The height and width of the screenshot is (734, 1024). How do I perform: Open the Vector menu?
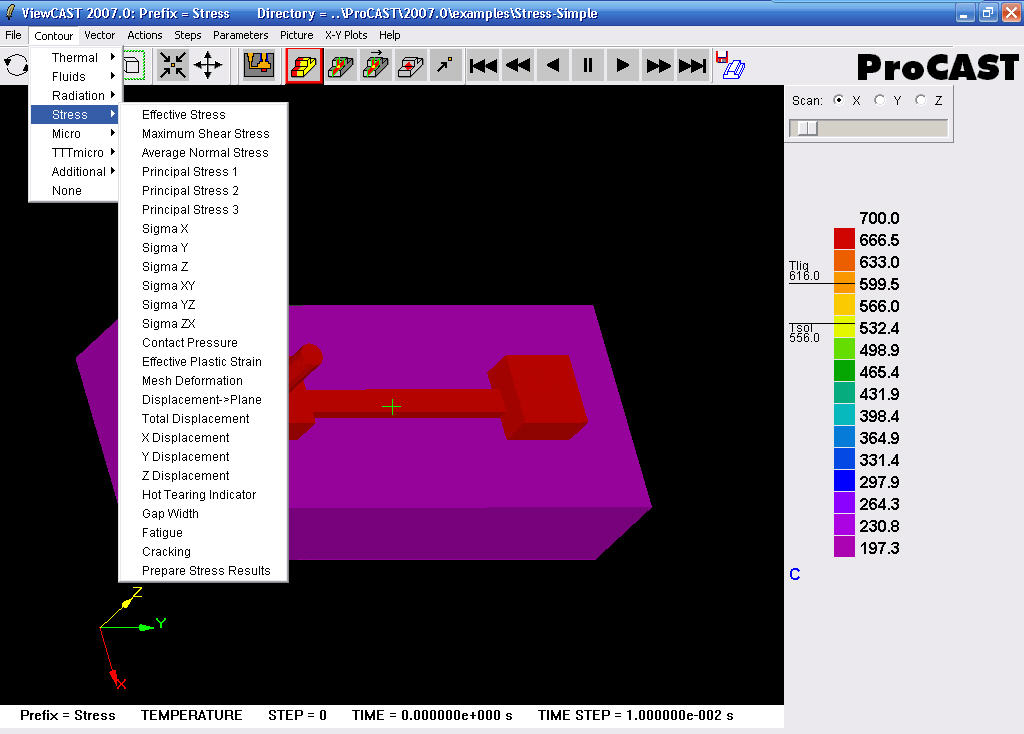(99, 35)
